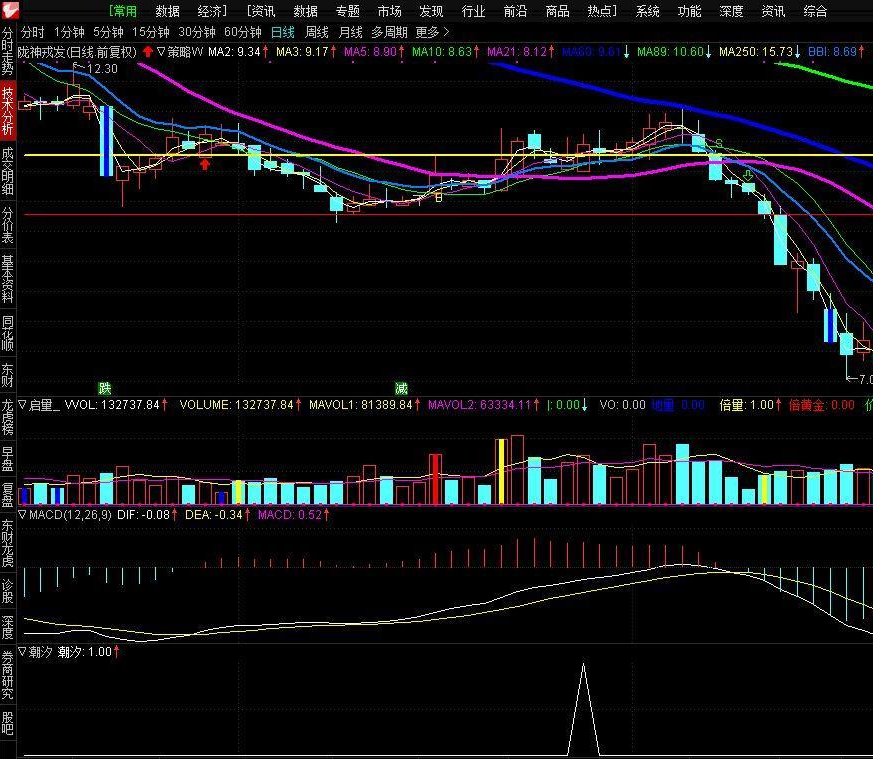Expand the 策略W indicator dropdown triangle
The height and width of the screenshot is (759, 873).
161,52
